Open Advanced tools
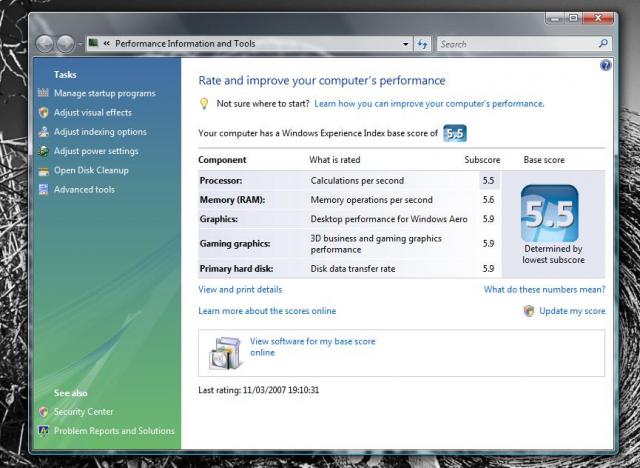Screen dimensions: 640x468 84,189
